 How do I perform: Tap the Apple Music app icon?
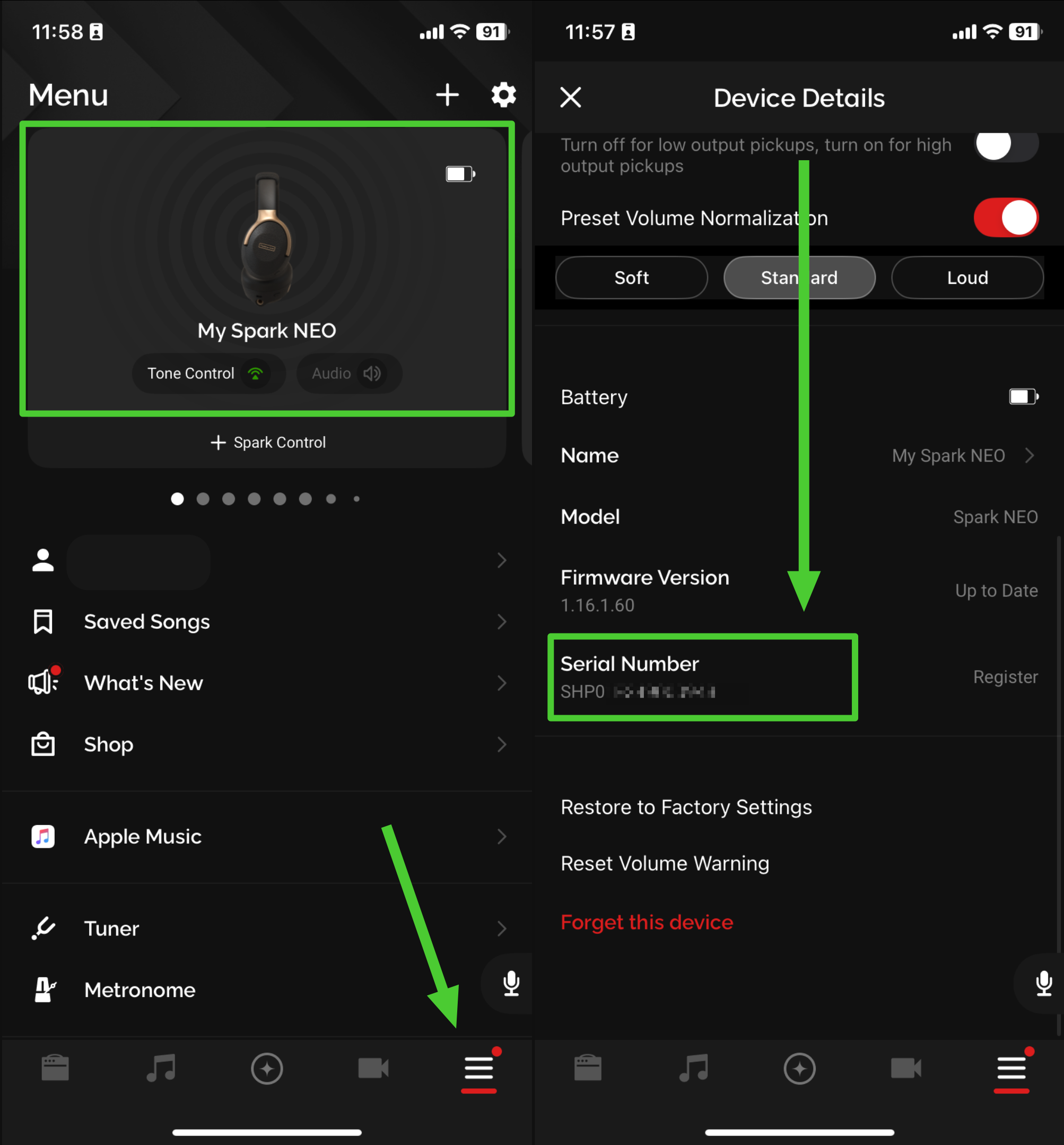43,836
